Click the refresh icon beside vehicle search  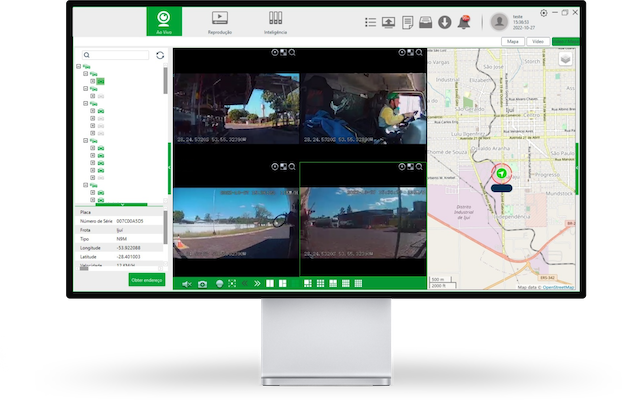160,55
